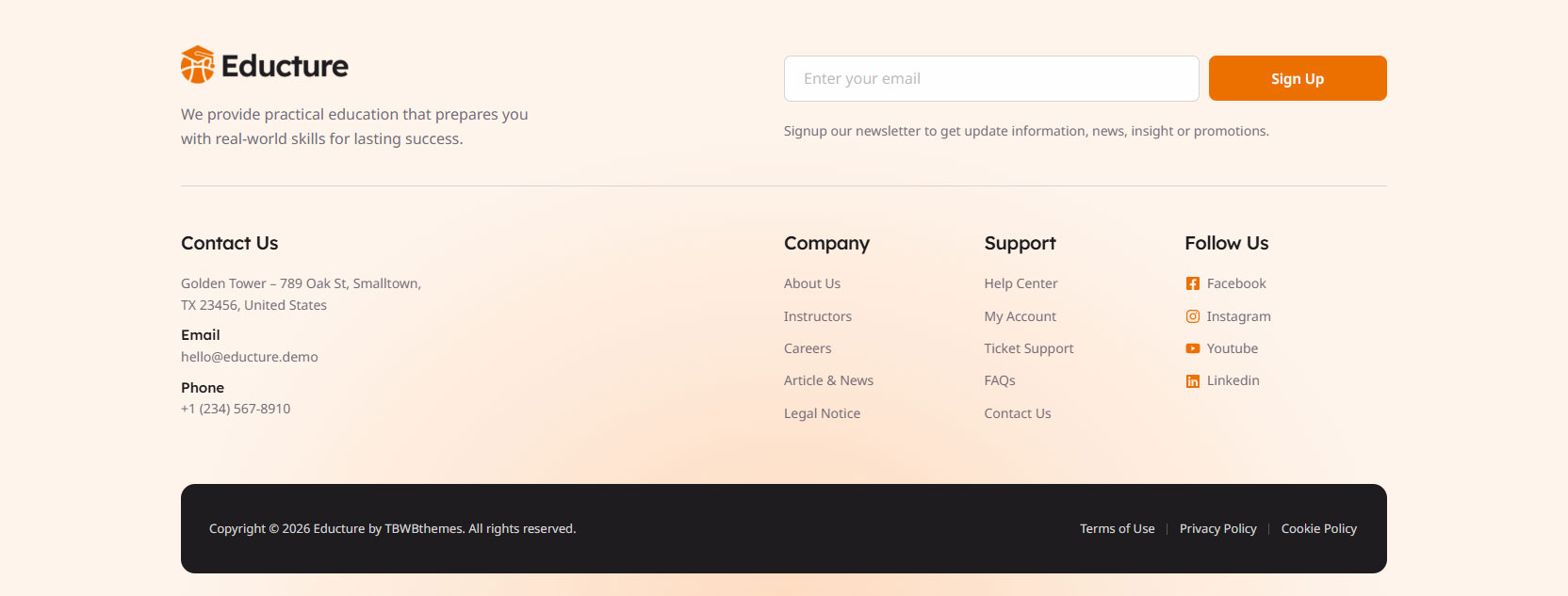
Task: Visit the Help Center link
Action: [x=1021, y=283]
